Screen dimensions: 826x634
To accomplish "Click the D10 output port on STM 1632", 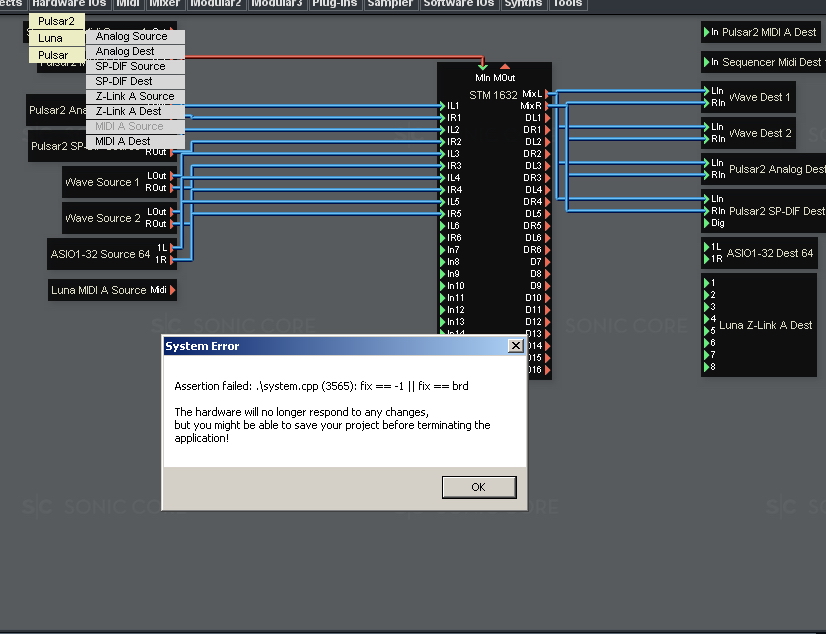I will tap(547, 298).
